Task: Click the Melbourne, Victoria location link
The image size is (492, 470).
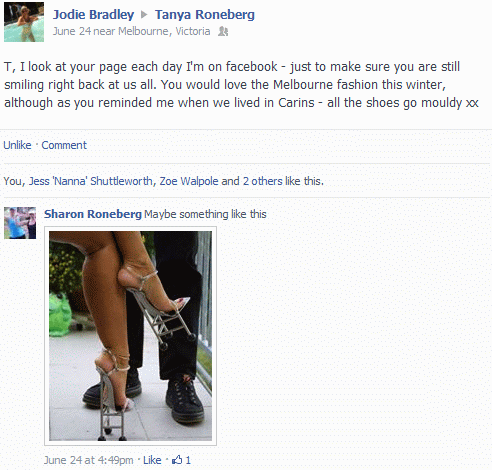Action: (x=164, y=31)
